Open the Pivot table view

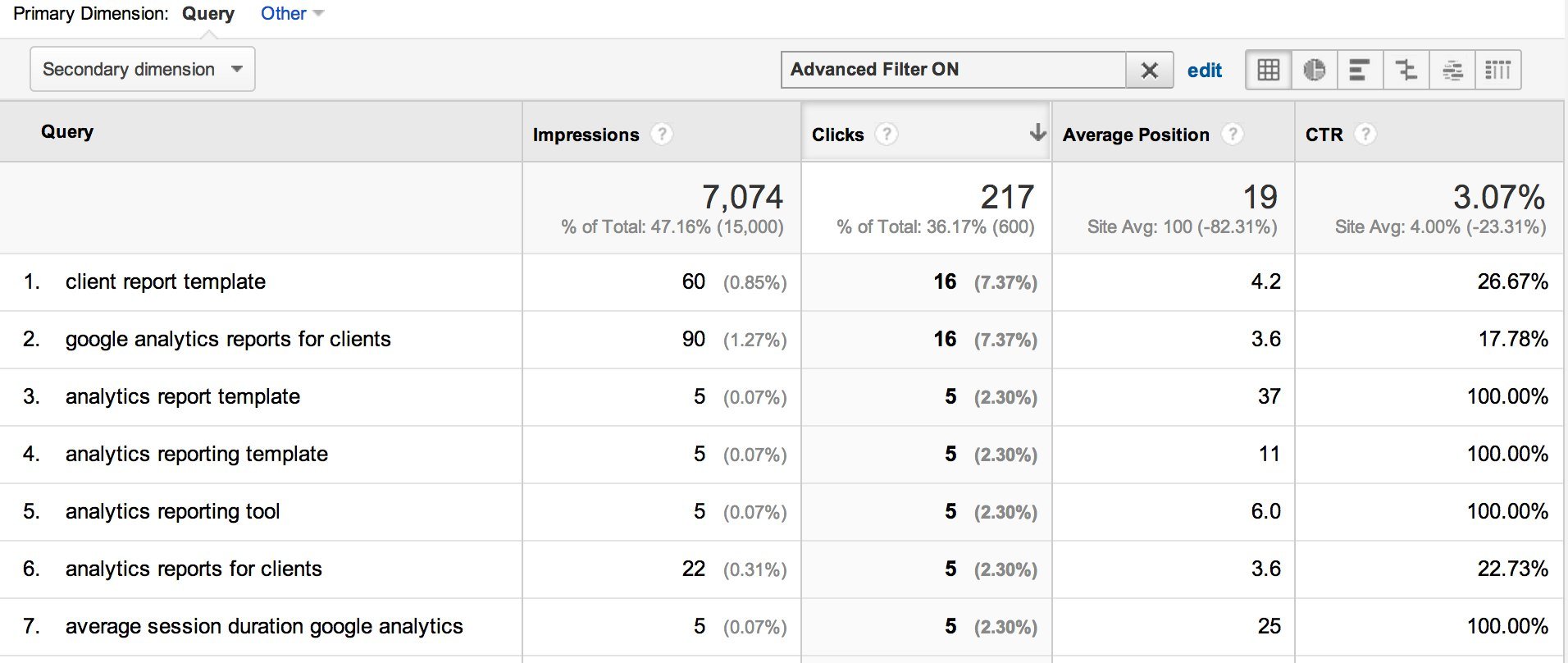tap(1498, 70)
